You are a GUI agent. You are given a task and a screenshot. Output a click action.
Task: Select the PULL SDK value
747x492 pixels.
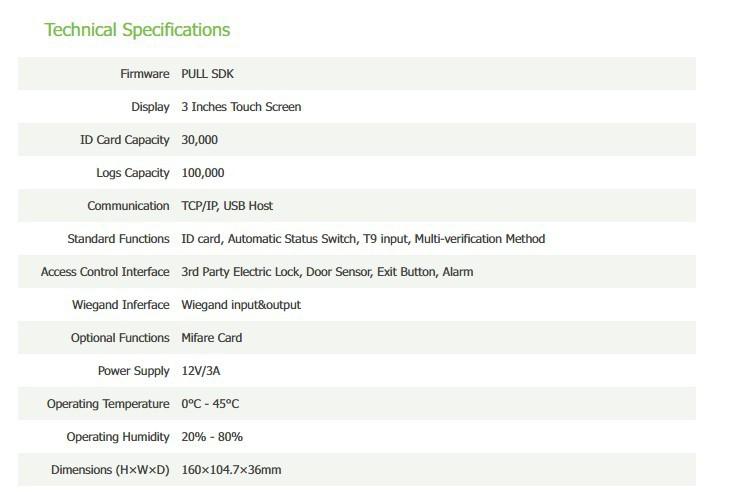point(208,74)
